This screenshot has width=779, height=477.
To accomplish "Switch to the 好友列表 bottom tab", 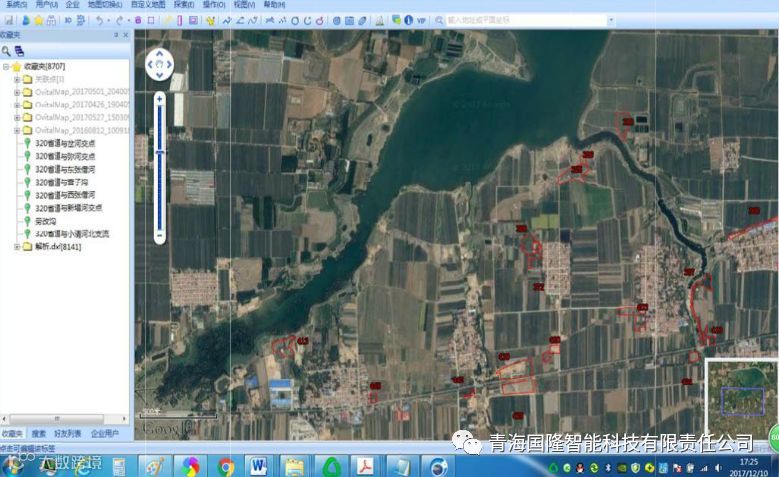I will coord(68,434).
